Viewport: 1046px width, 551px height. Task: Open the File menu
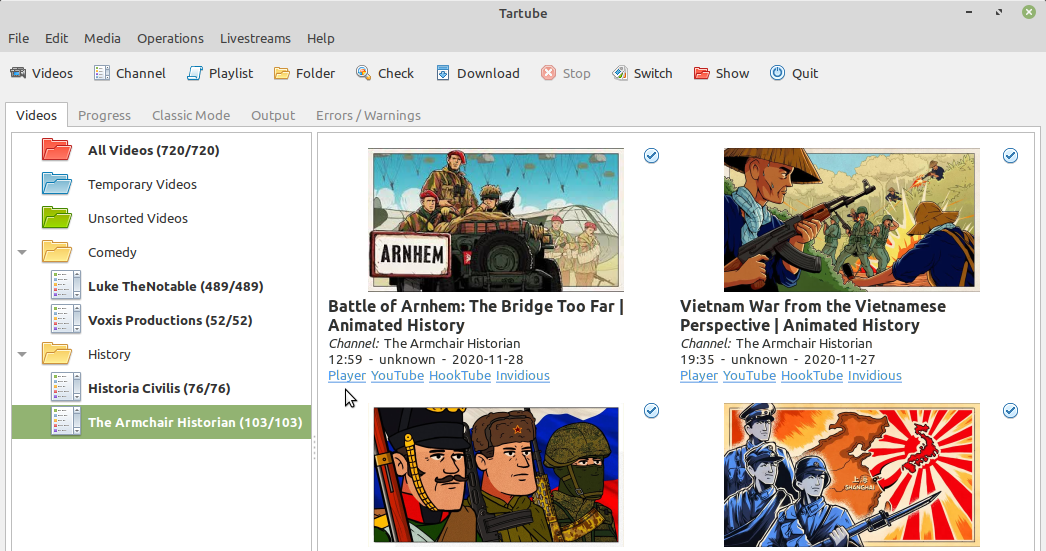tap(18, 38)
